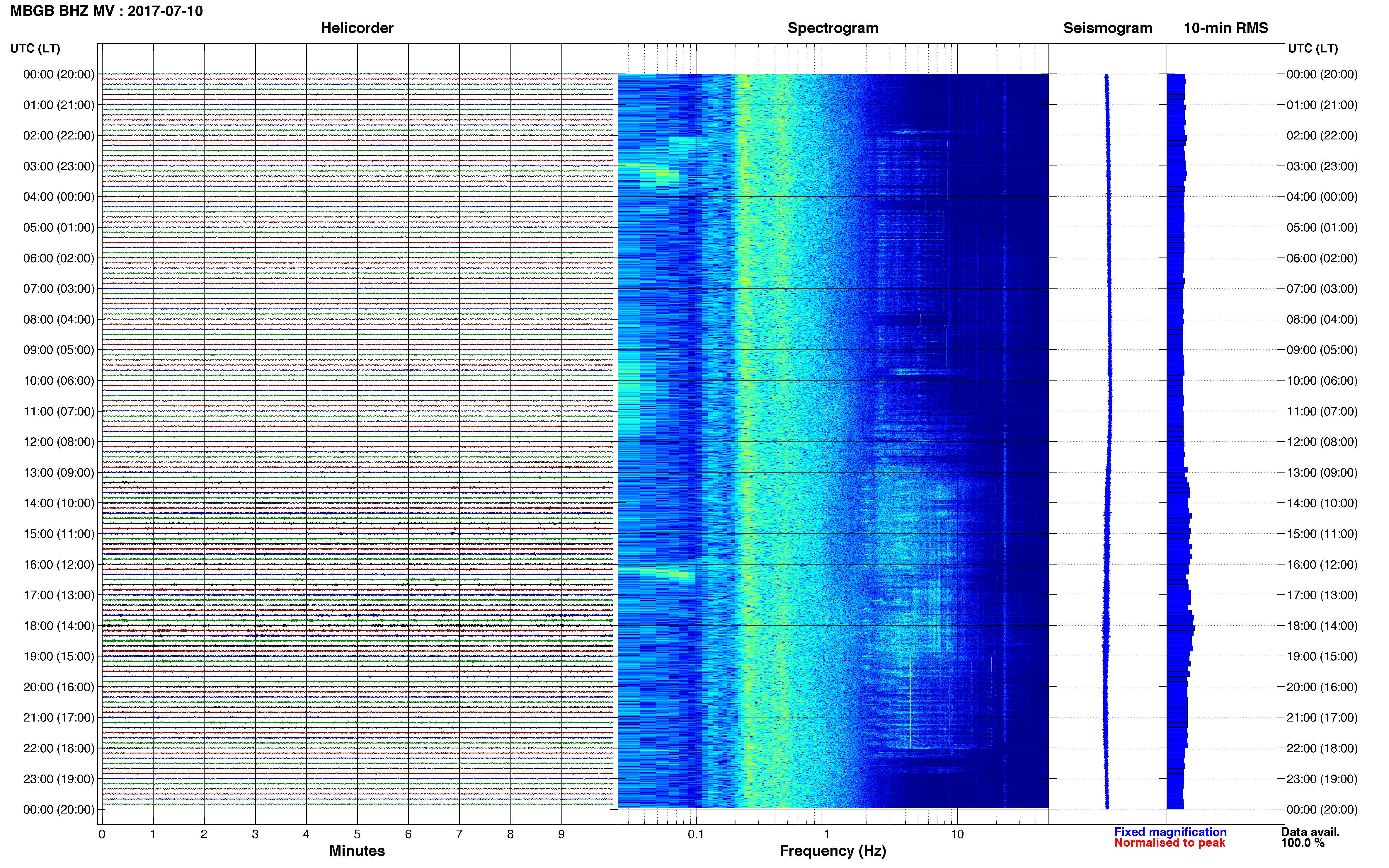Click '03:00 (23:00)' on the left time axis
Viewport: 1389px width, 868px height.
(59, 166)
